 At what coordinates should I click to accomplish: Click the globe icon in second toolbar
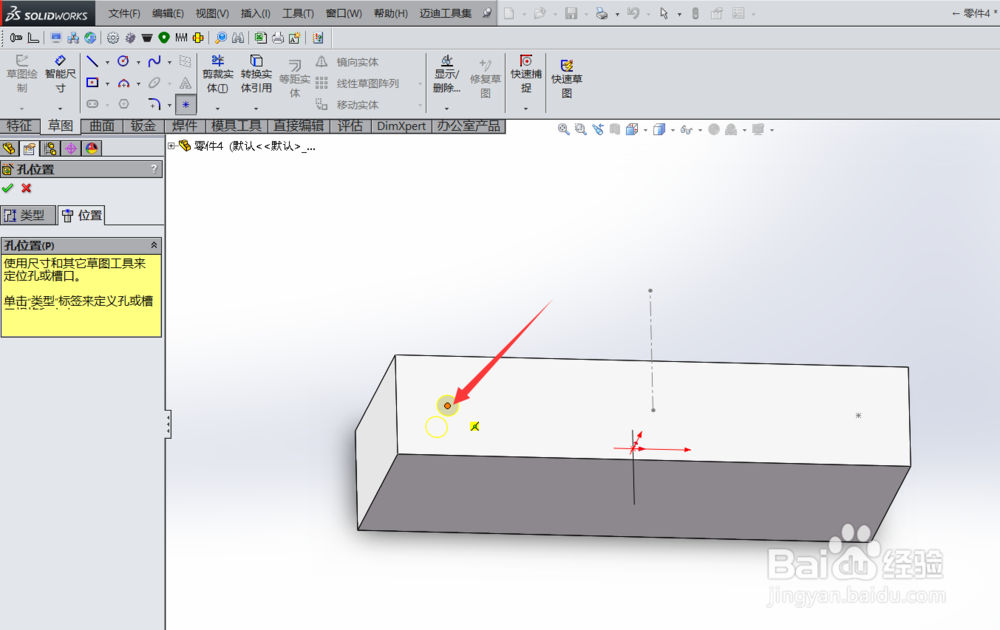[x=91, y=38]
